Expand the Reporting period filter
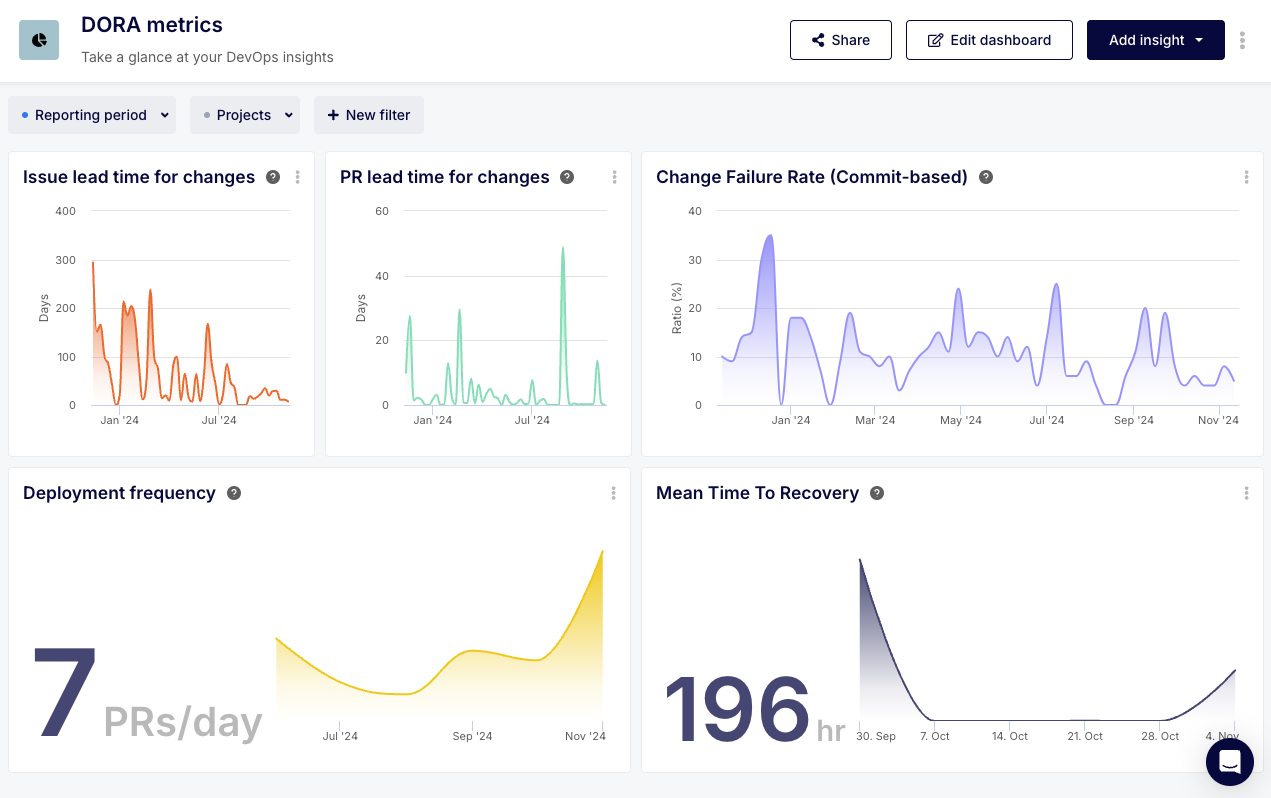Screen dimensions: 1271x798 [92, 115]
